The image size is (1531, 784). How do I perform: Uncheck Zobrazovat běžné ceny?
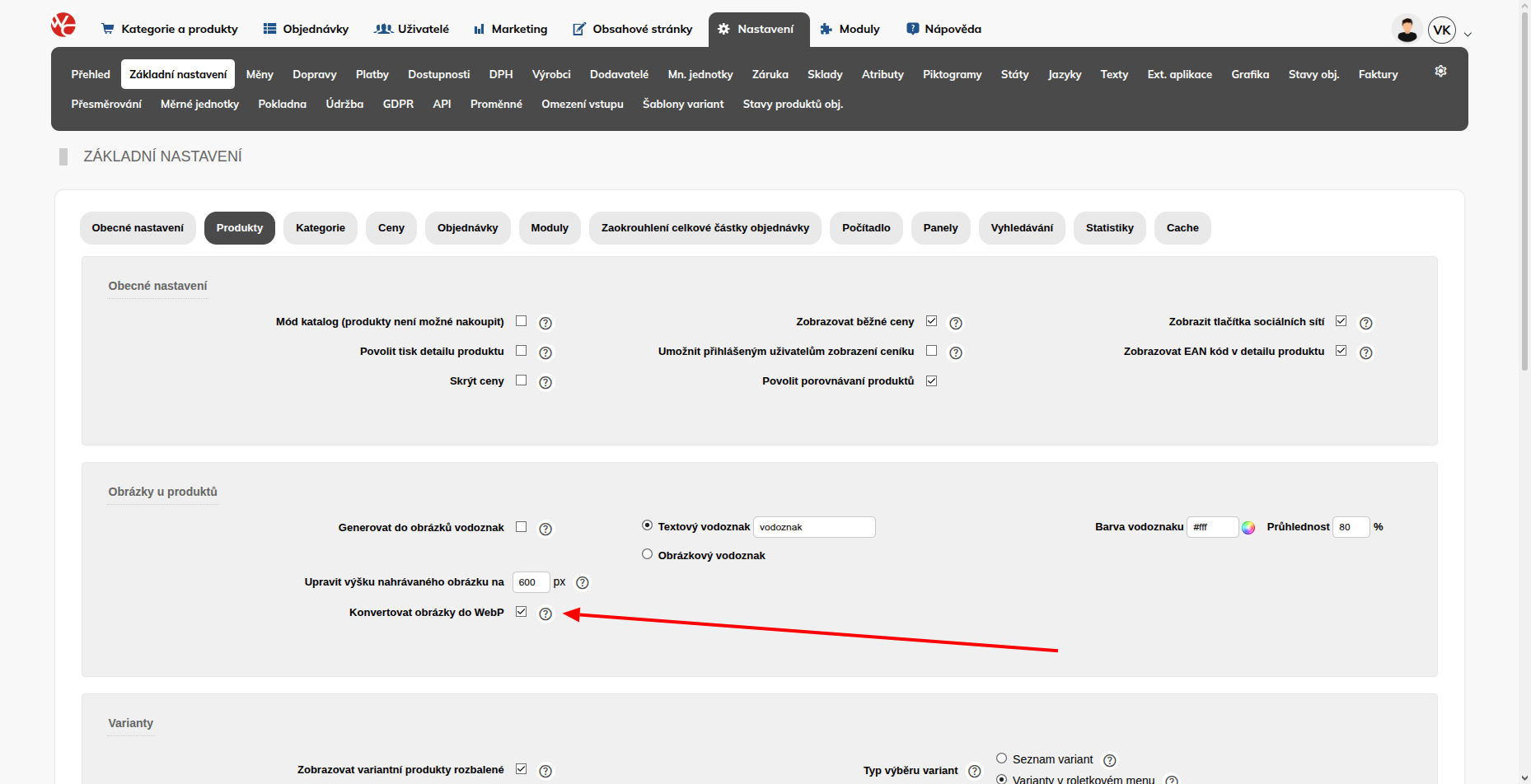pyautogui.click(x=931, y=321)
